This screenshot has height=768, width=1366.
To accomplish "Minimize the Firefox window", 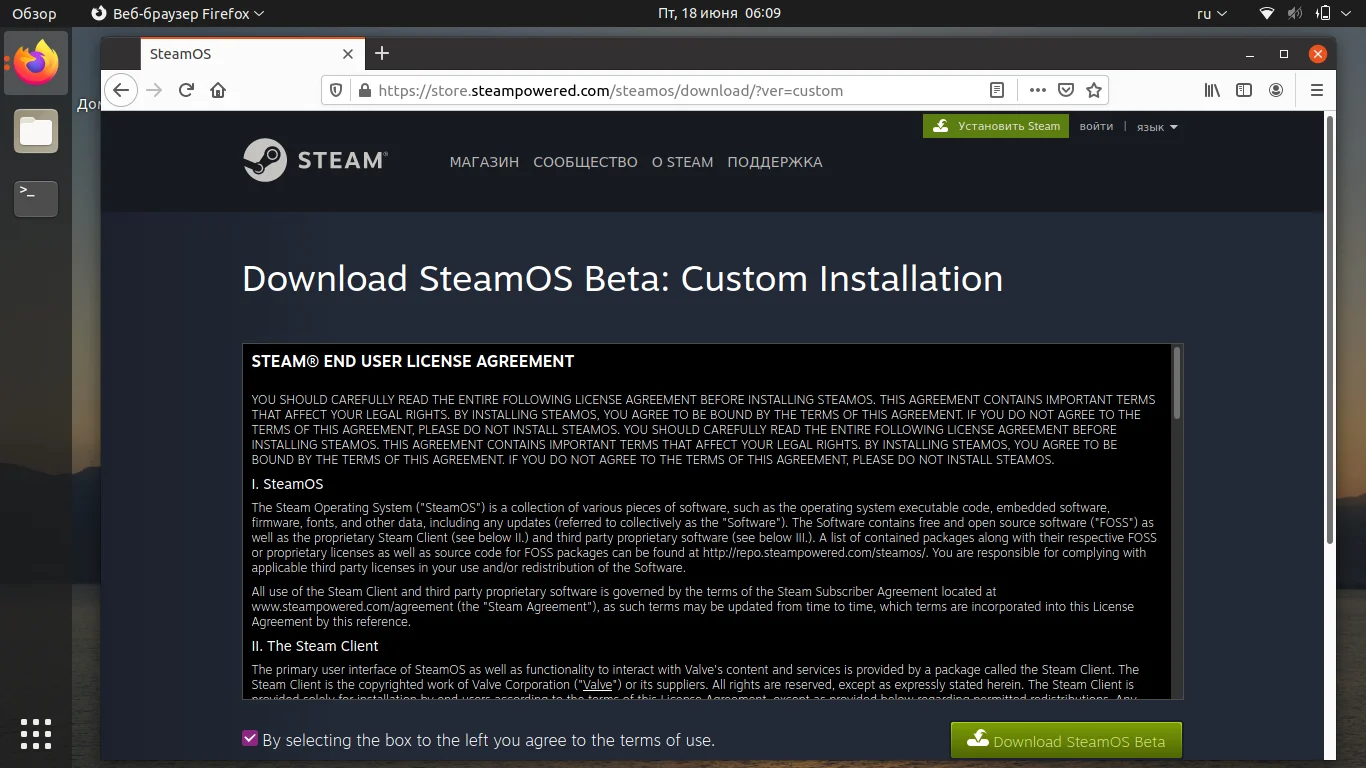I will point(1250,54).
